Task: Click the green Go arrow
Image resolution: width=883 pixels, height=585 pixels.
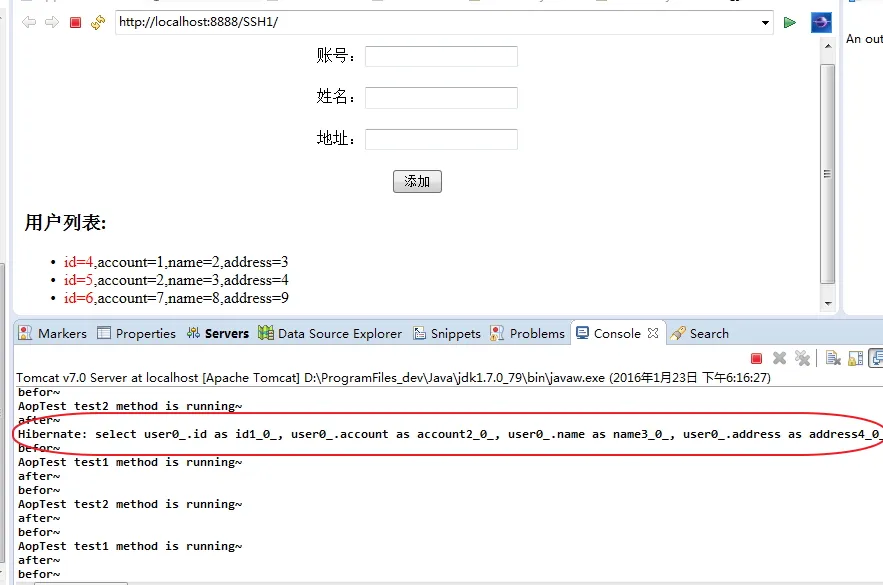Action: 790,23
